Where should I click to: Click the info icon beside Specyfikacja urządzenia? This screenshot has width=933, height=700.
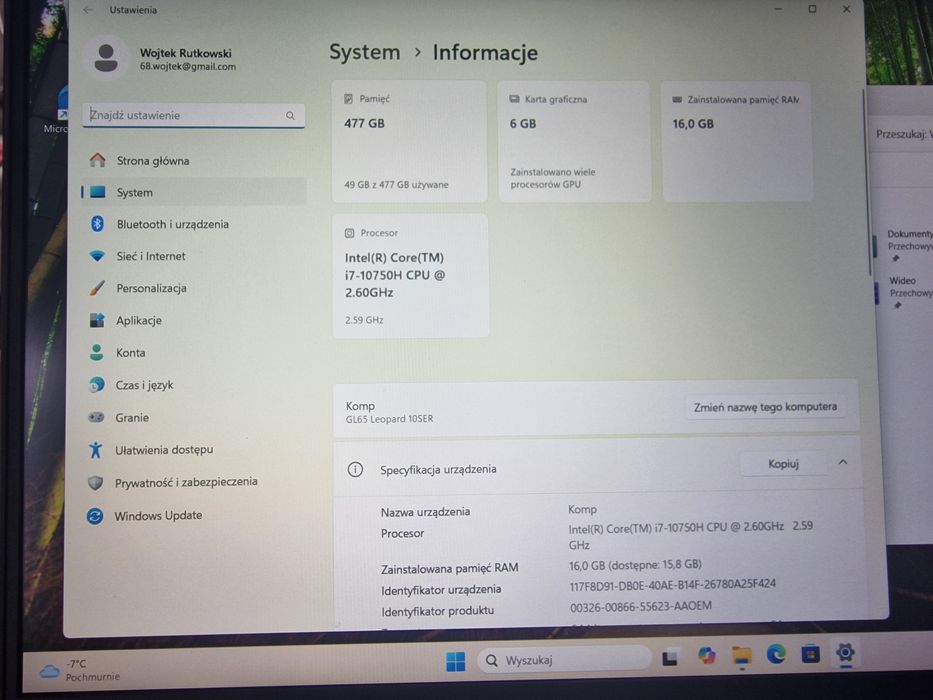pos(355,470)
